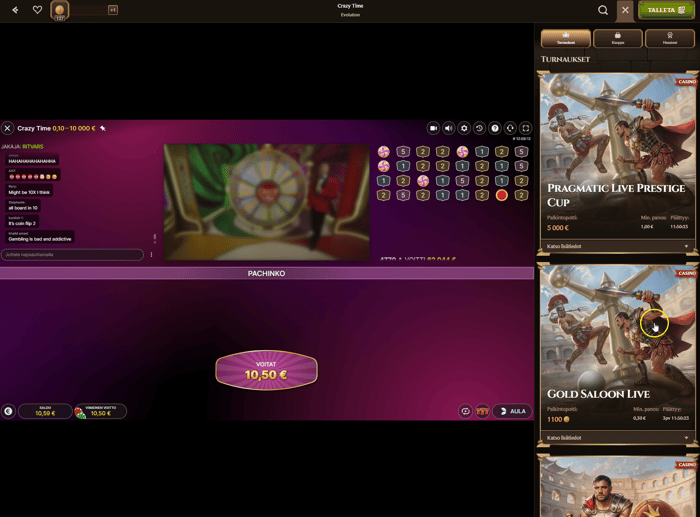This screenshot has width=700, height=517.
Task: Click first Crazy Time candy result icon
Action: 383,152
